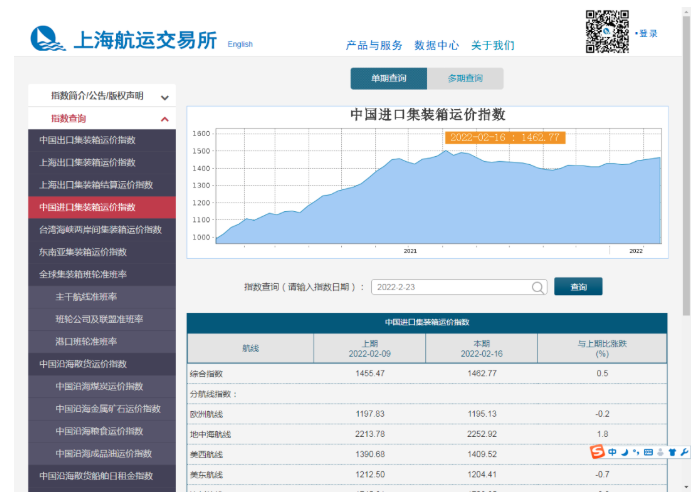Screen dimensions: 697x500
Task: Open 班轮公司及联盟准班率 sub-item
Action: click(x=102, y=320)
